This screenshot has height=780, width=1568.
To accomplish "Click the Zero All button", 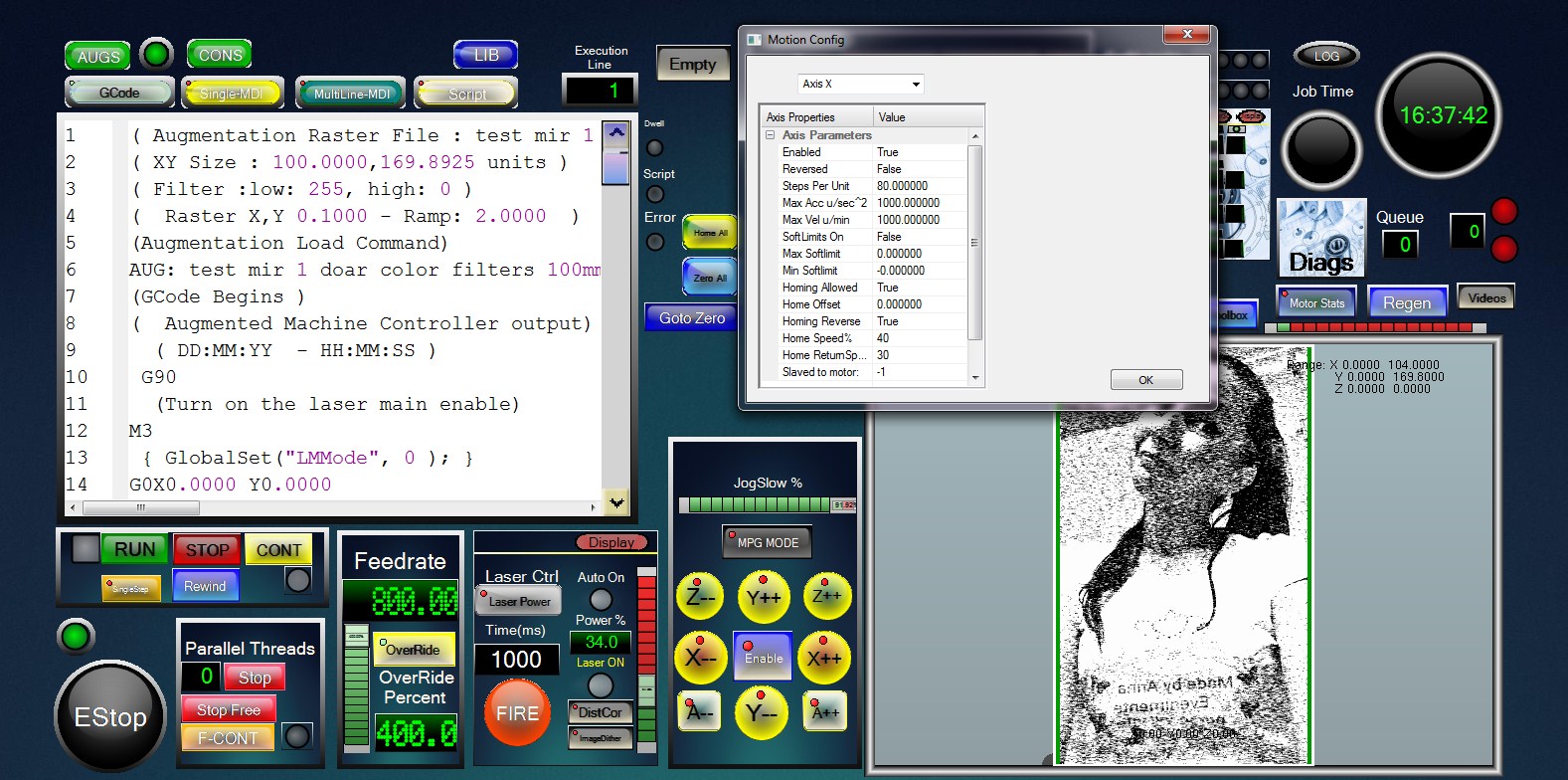I will tap(710, 278).
